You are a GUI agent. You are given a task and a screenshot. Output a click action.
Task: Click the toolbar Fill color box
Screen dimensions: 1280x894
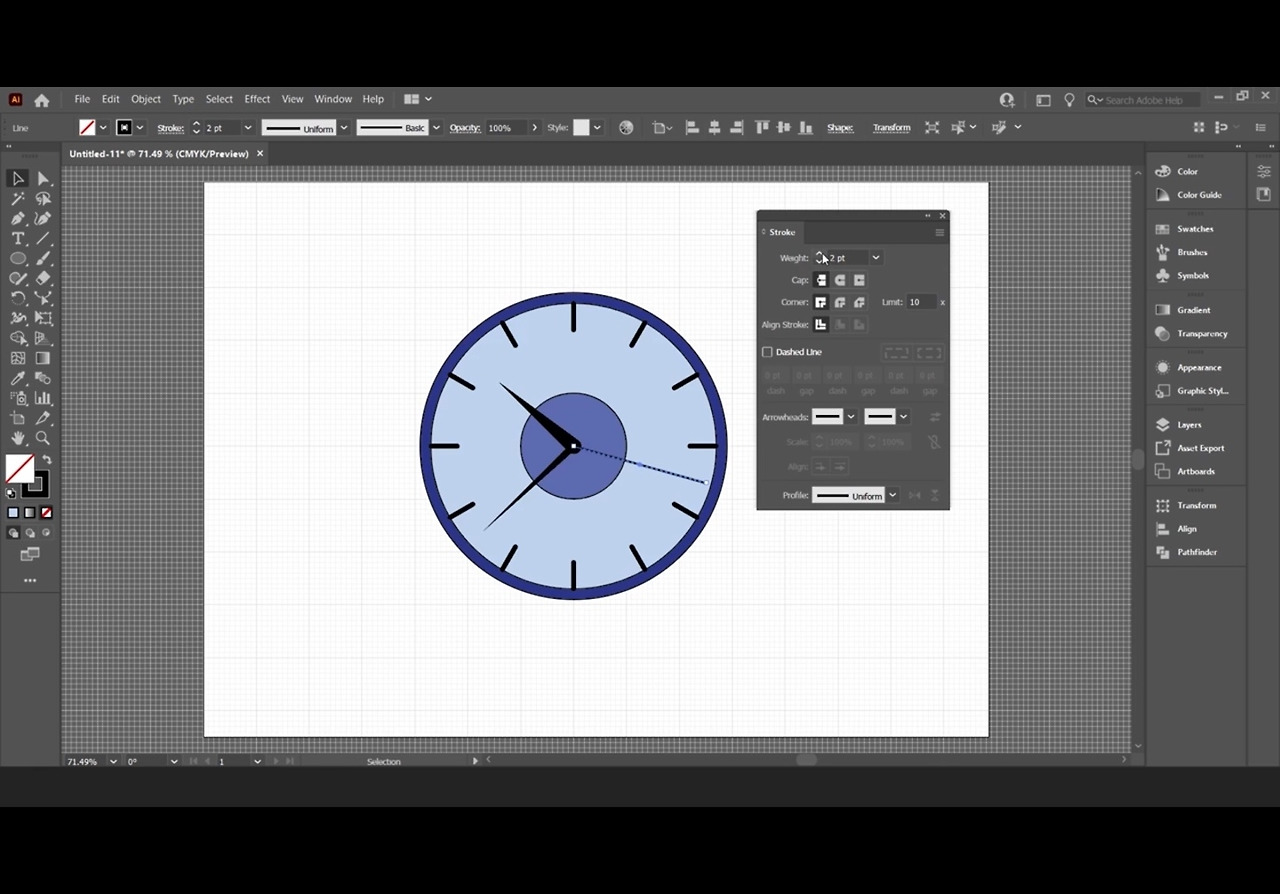tap(19, 468)
